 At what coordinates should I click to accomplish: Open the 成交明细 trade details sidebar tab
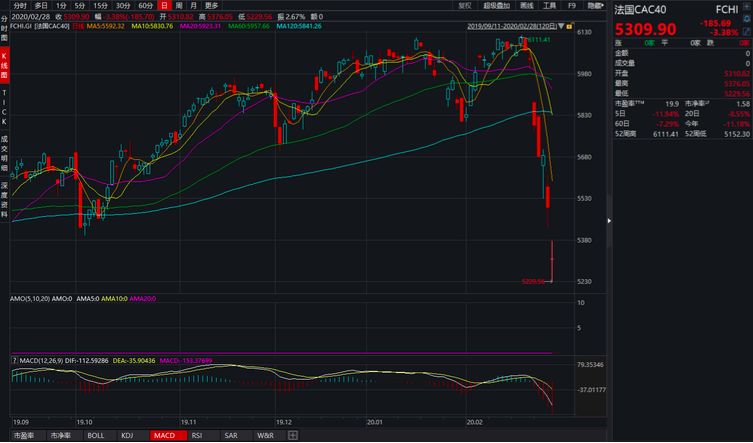point(4,153)
